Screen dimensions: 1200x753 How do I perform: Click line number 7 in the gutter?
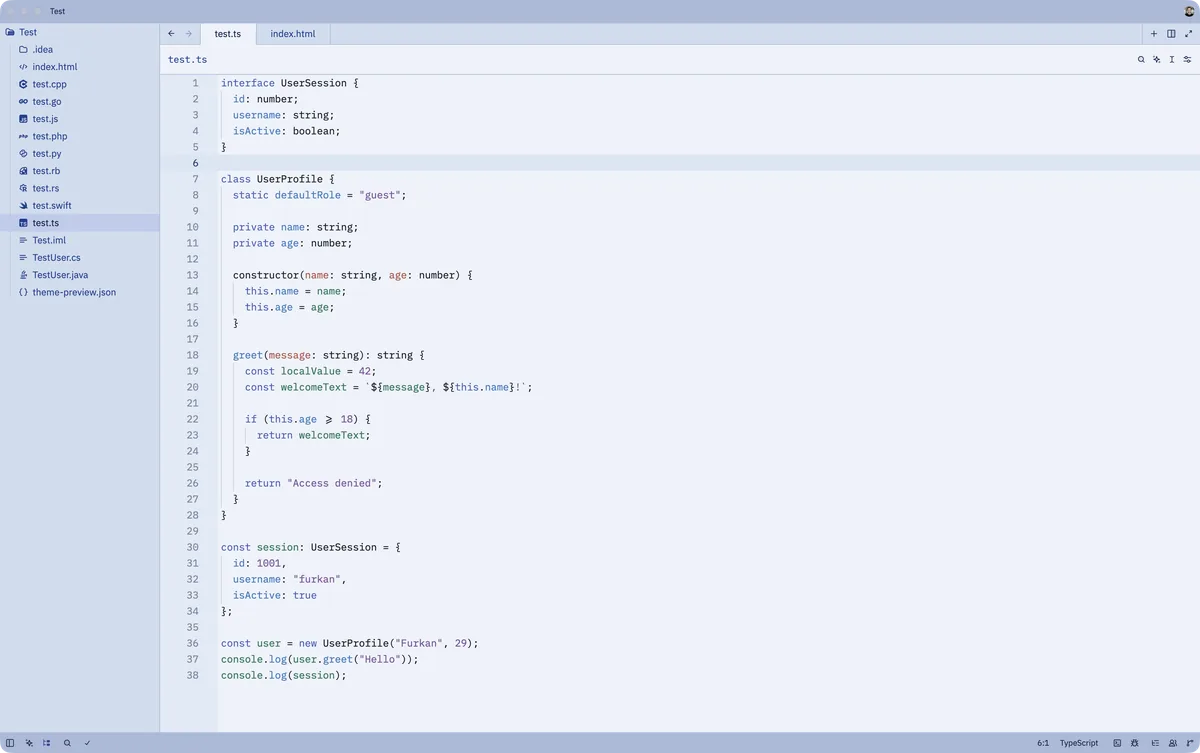(x=195, y=179)
